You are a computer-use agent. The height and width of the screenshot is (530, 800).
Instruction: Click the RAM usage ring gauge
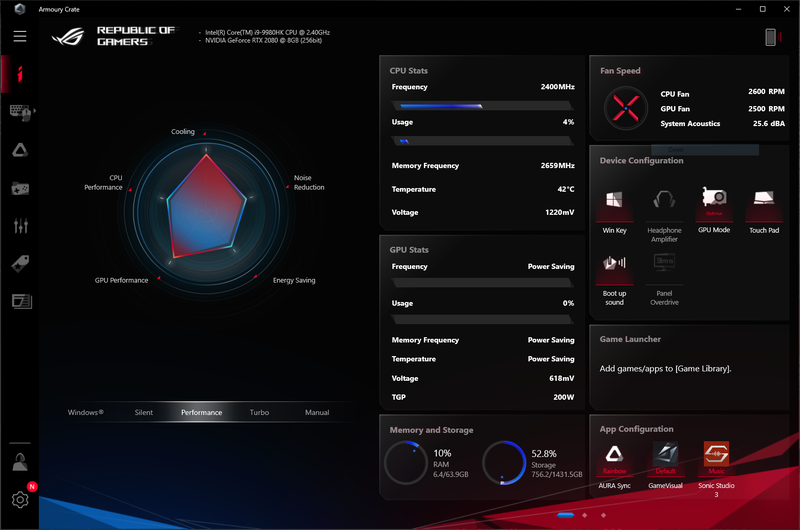[x=406, y=463]
